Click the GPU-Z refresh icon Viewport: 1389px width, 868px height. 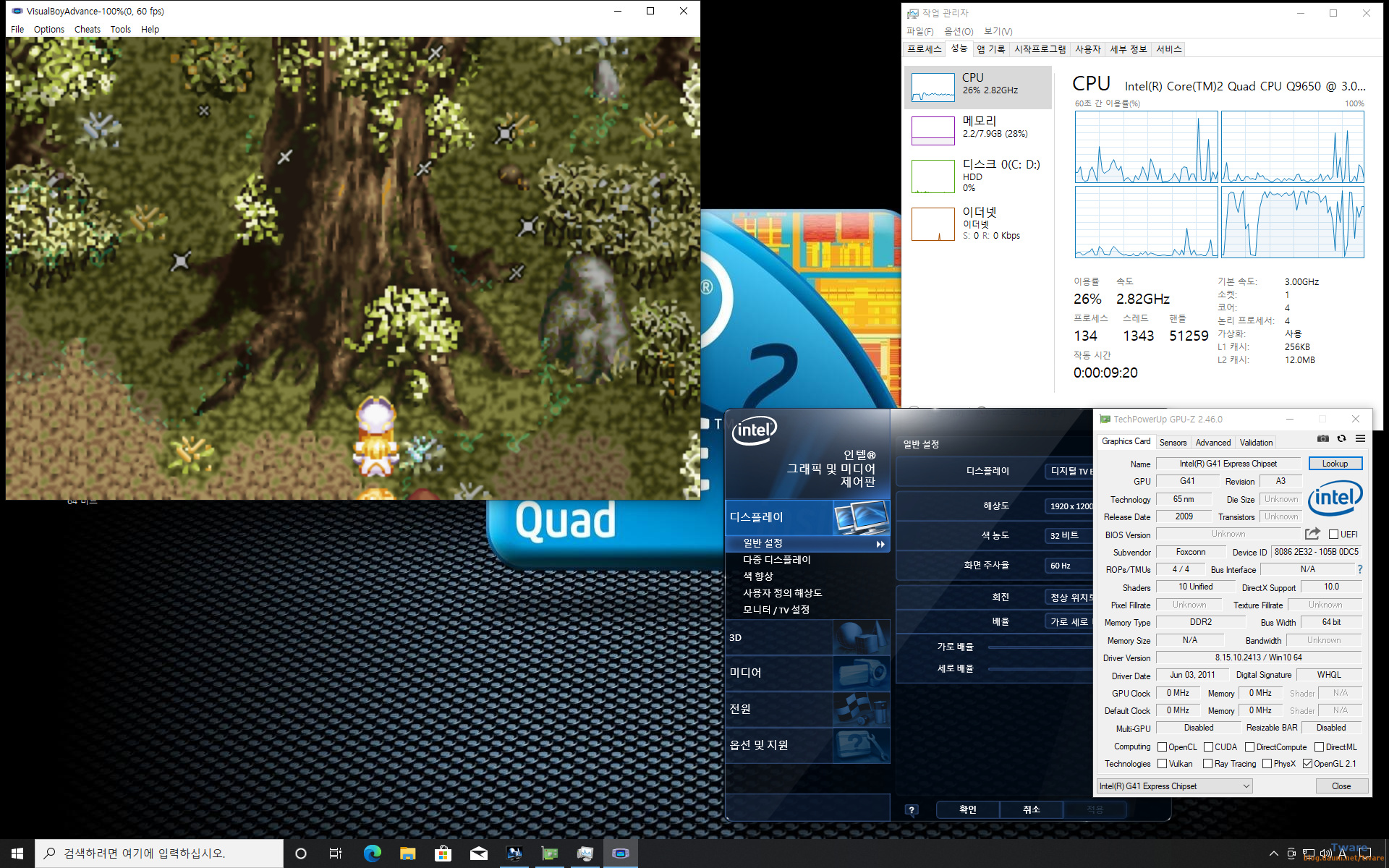pyautogui.click(x=1341, y=438)
